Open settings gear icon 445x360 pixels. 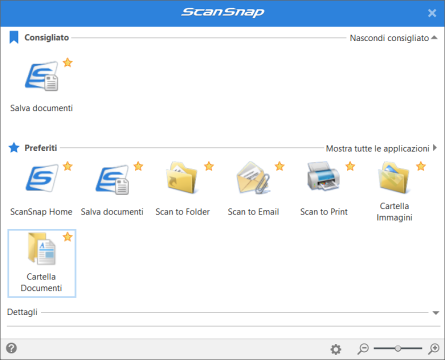click(336, 349)
